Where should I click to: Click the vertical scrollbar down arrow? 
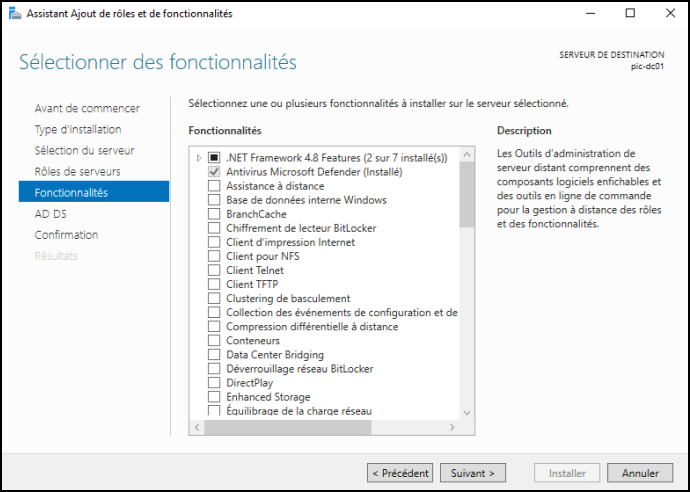(x=467, y=413)
